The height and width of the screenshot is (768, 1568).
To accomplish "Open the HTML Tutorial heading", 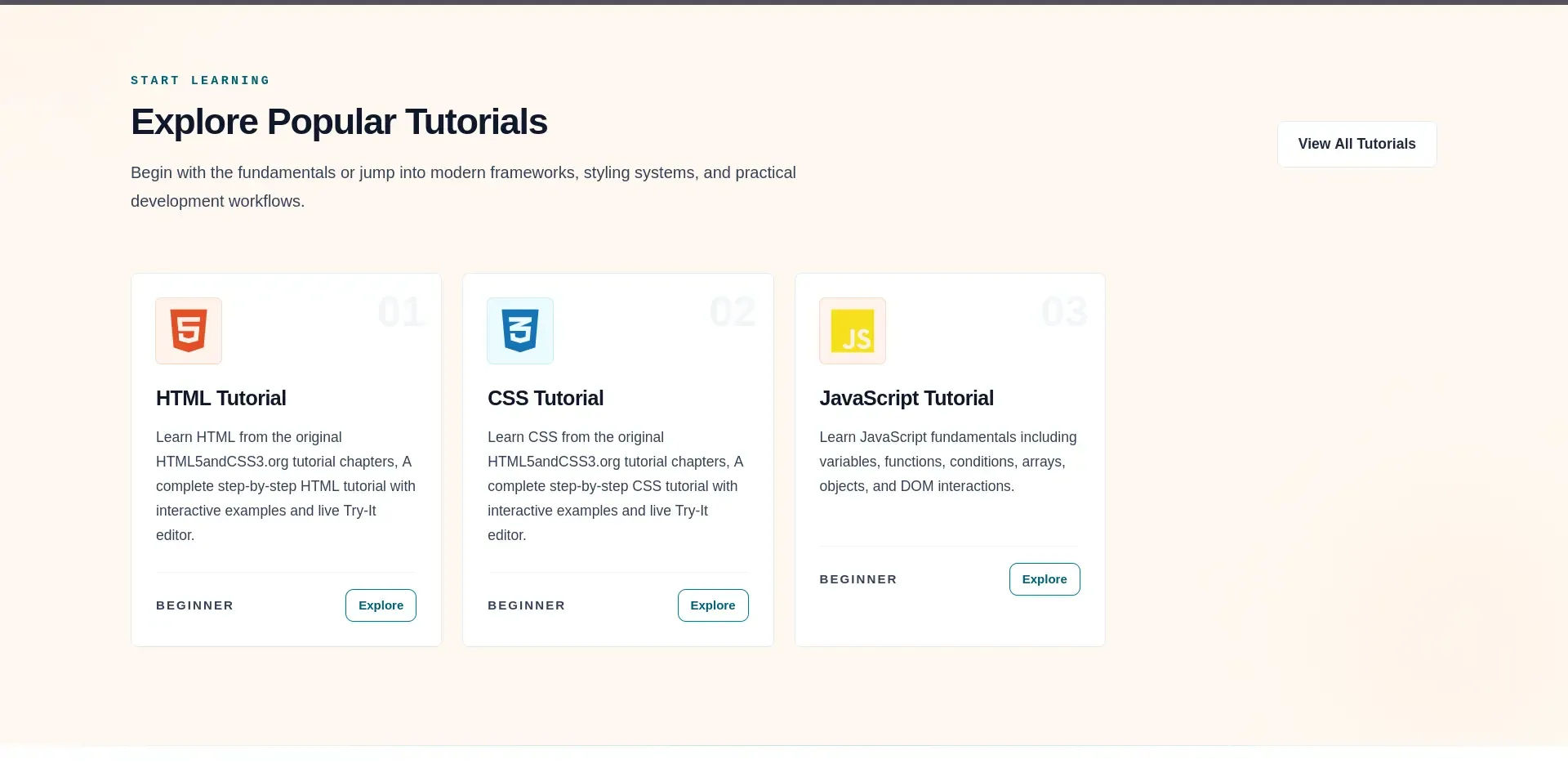I will (221, 398).
